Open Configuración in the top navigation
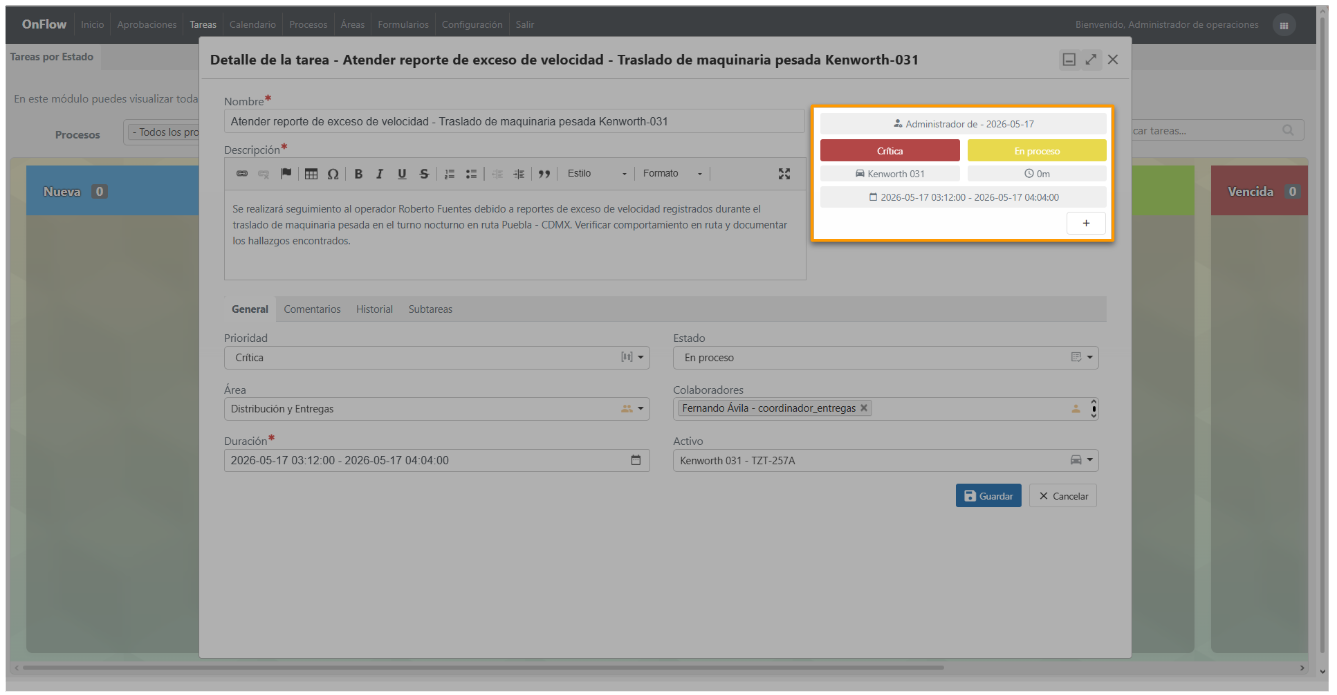The height and width of the screenshot is (695, 1337). pyautogui.click(x=472, y=25)
